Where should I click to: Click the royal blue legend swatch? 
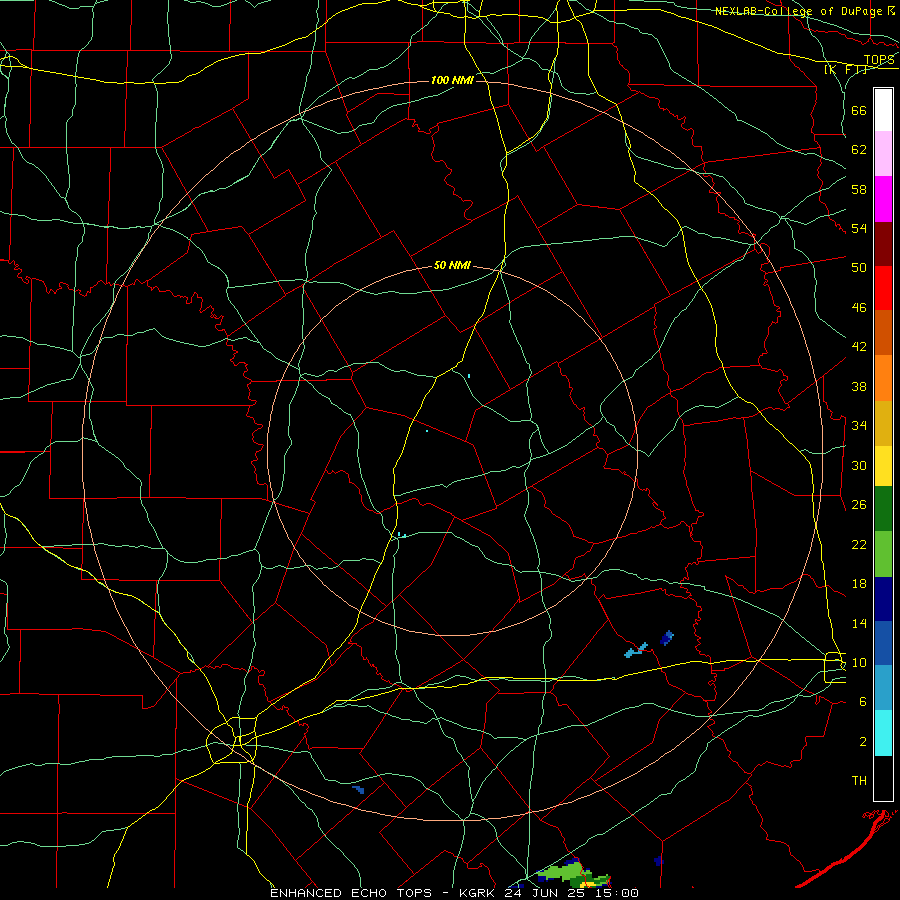click(x=883, y=643)
